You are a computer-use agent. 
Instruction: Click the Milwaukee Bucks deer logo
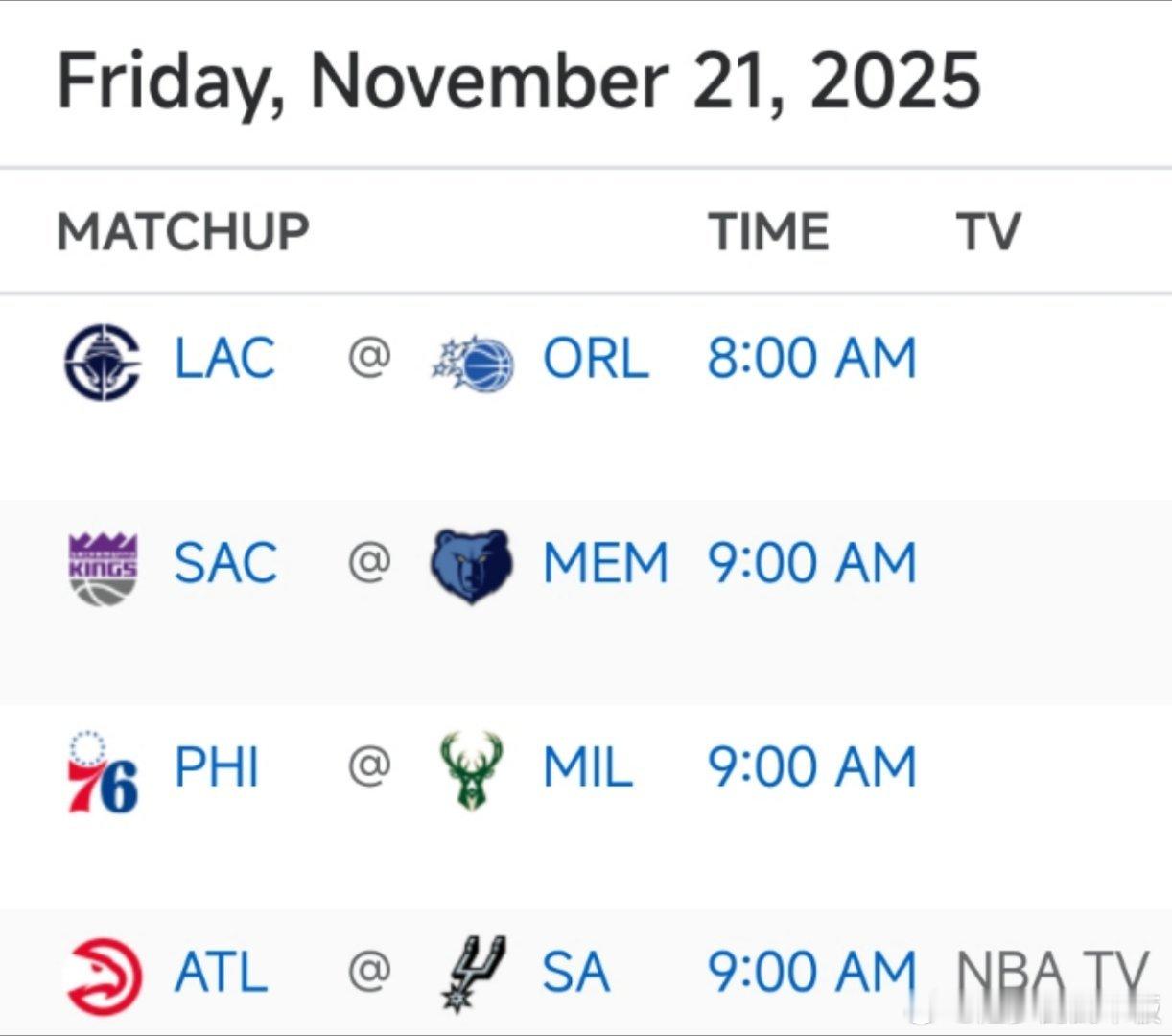[x=470, y=770]
